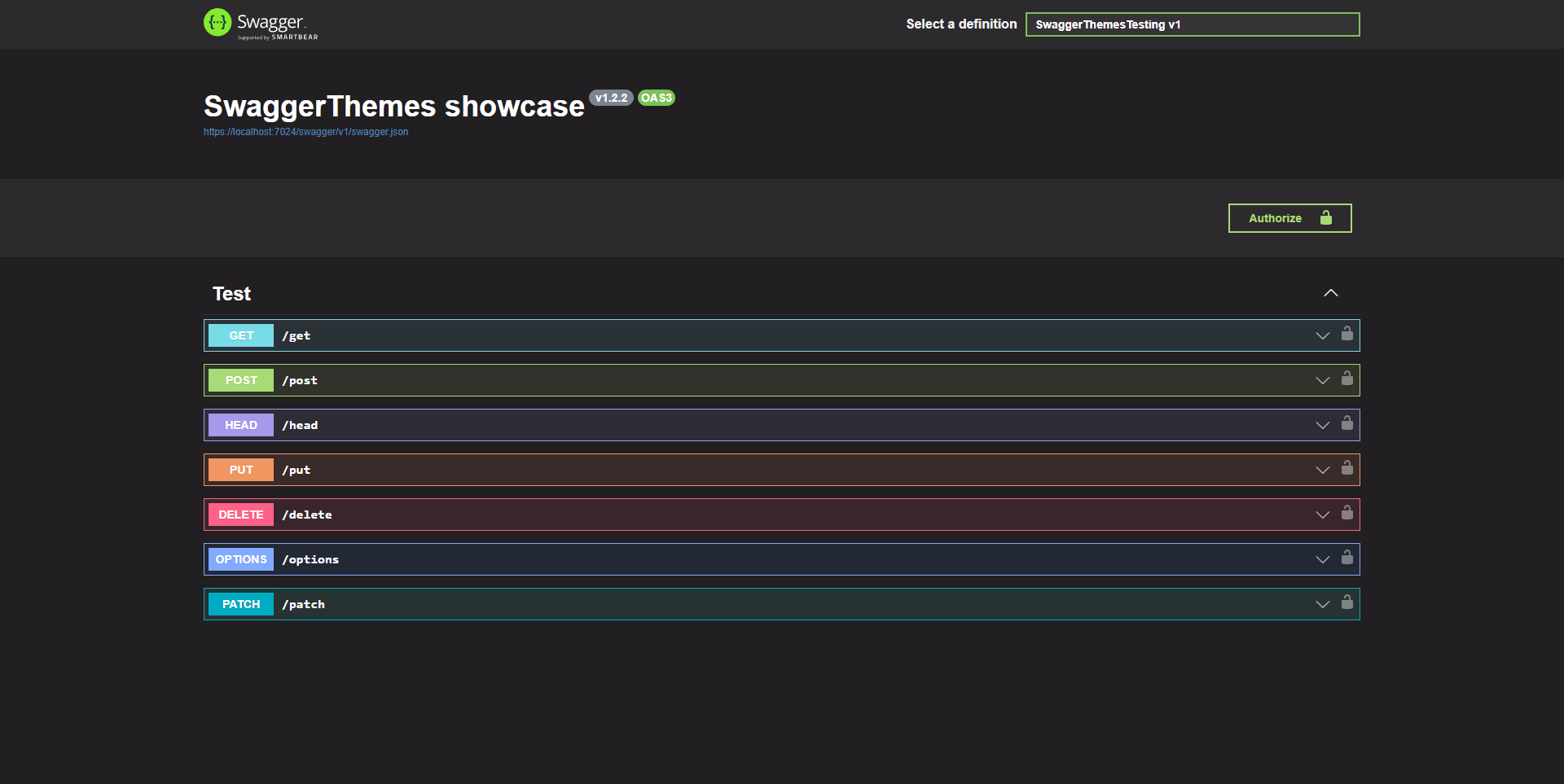Click the SwaggerThemes showcase title
Viewport: 1564px width, 784px height.
pos(394,107)
